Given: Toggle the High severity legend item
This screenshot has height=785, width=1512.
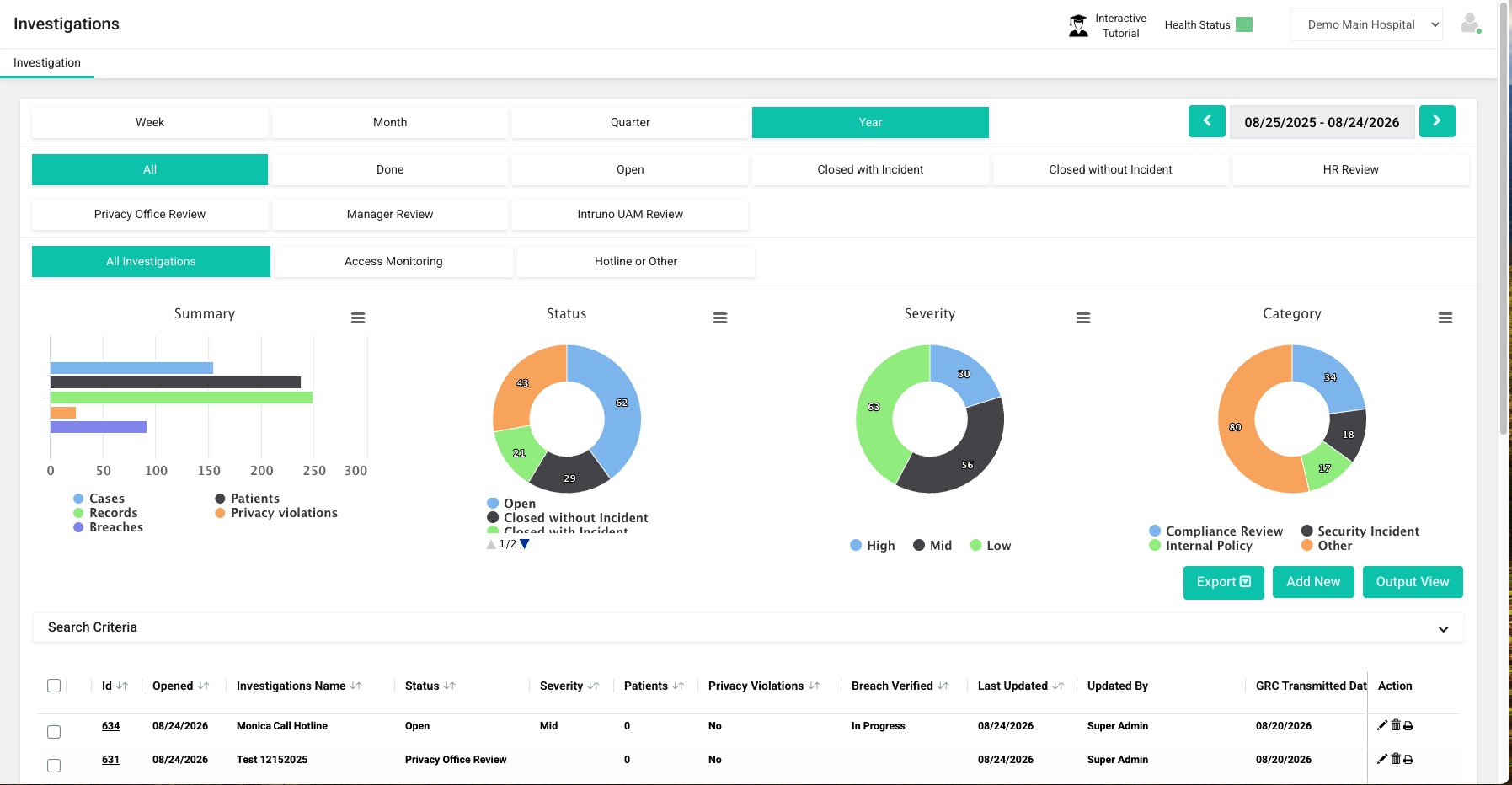Looking at the screenshot, I should click(x=873, y=545).
